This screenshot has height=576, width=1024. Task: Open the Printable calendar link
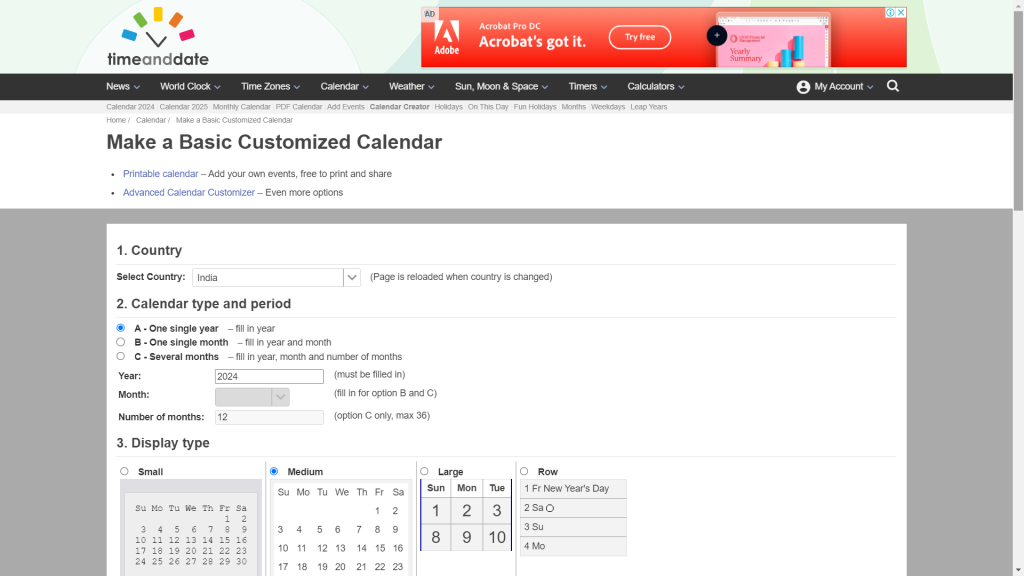[x=160, y=174]
